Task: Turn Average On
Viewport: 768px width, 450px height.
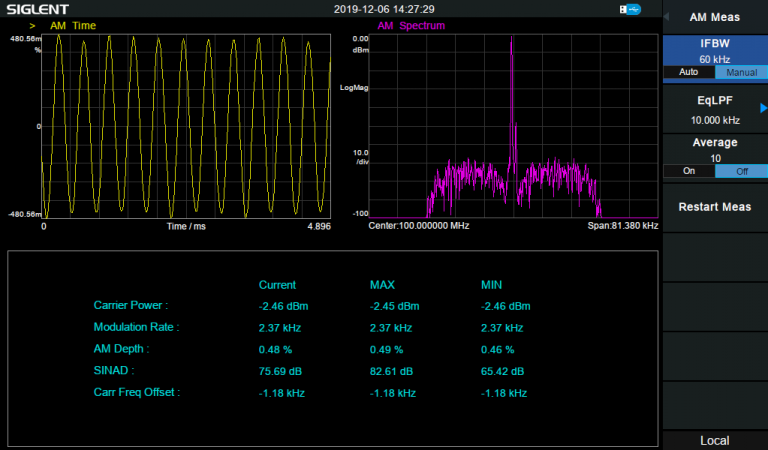Action: click(688, 171)
